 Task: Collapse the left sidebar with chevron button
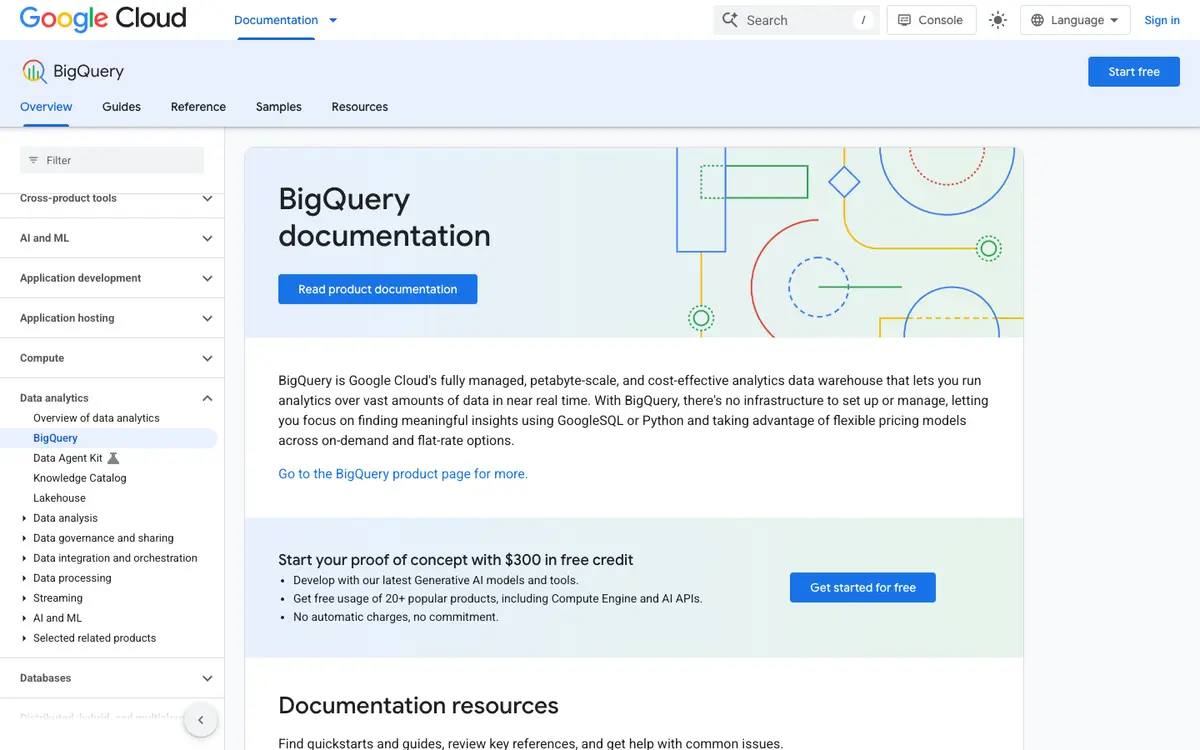tap(201, 720)
